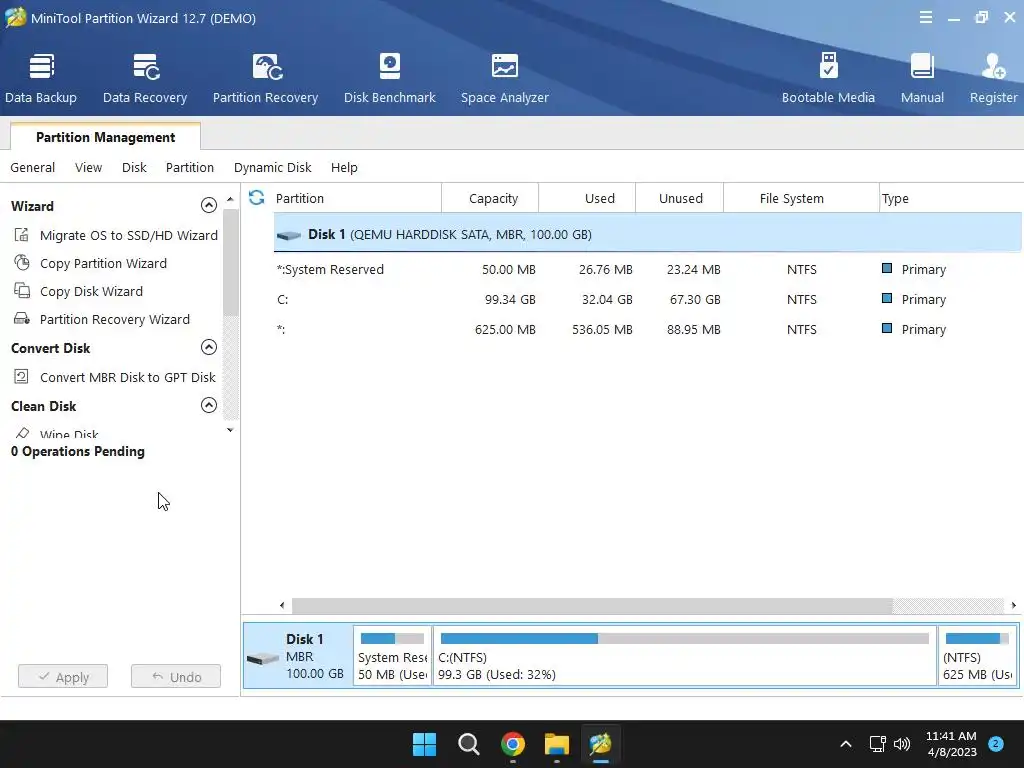Image resolution: width=1024 pixels, height=768 pixels.
Task: Choose Convert MBR Disk to GPT Disk
Action: [127, 377]
